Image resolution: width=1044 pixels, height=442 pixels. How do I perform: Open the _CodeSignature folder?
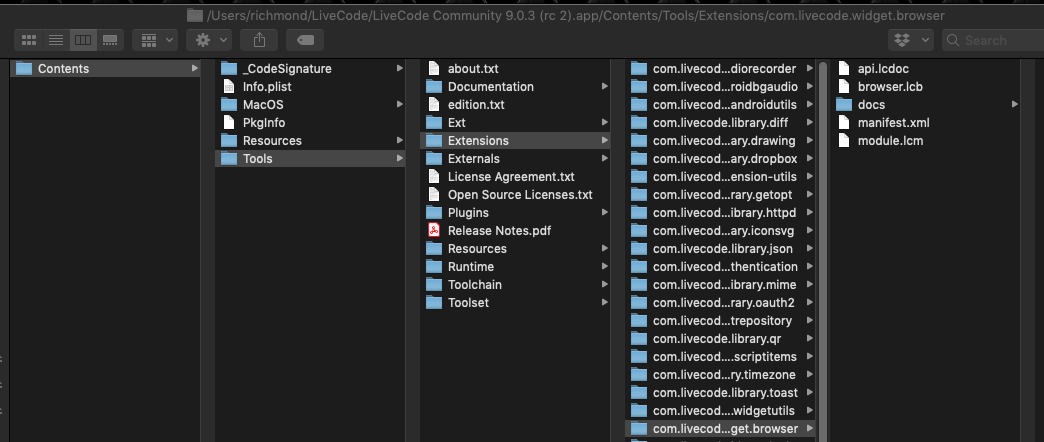(286, 69)
